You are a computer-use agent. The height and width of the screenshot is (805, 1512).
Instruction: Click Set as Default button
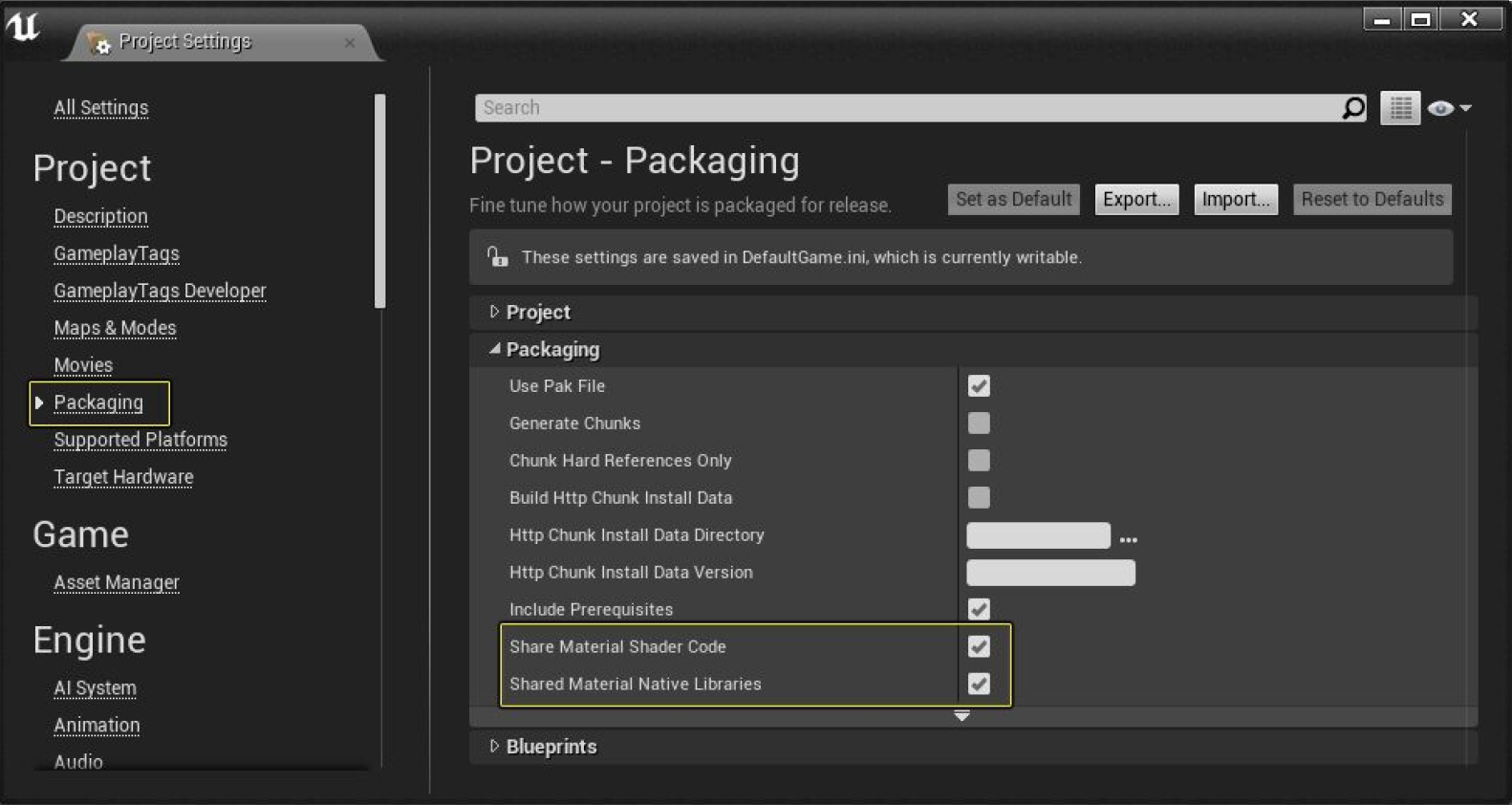(1014, 199)
